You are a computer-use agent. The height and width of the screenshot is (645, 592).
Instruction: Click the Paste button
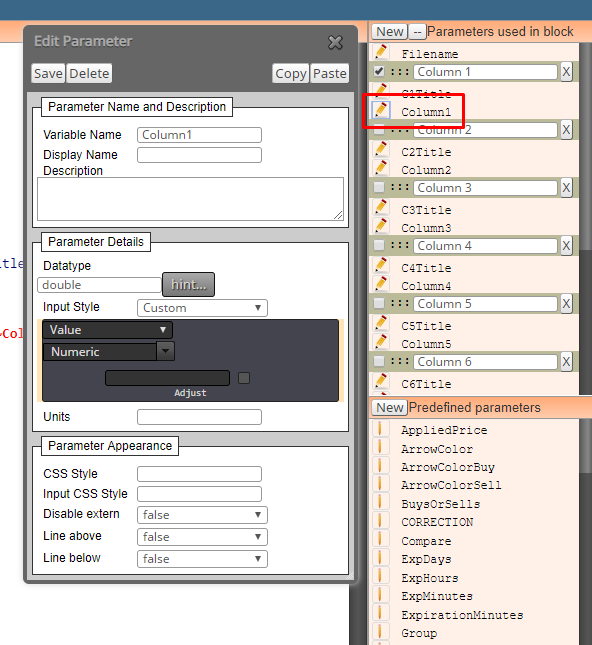tap(330, 74)
